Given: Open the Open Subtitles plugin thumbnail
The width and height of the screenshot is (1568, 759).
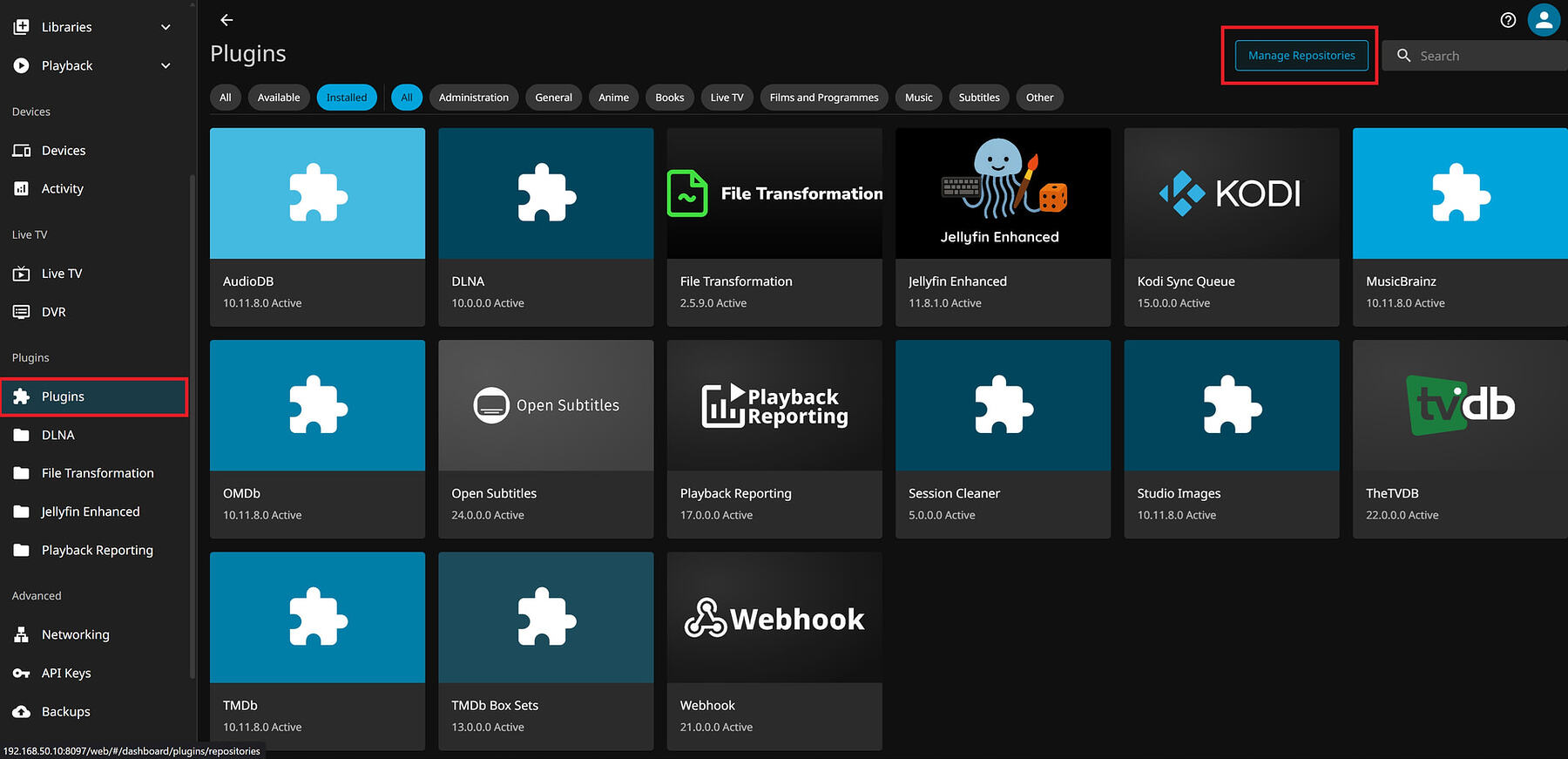Looking at the screenshot, I should (x=546, y=405).
